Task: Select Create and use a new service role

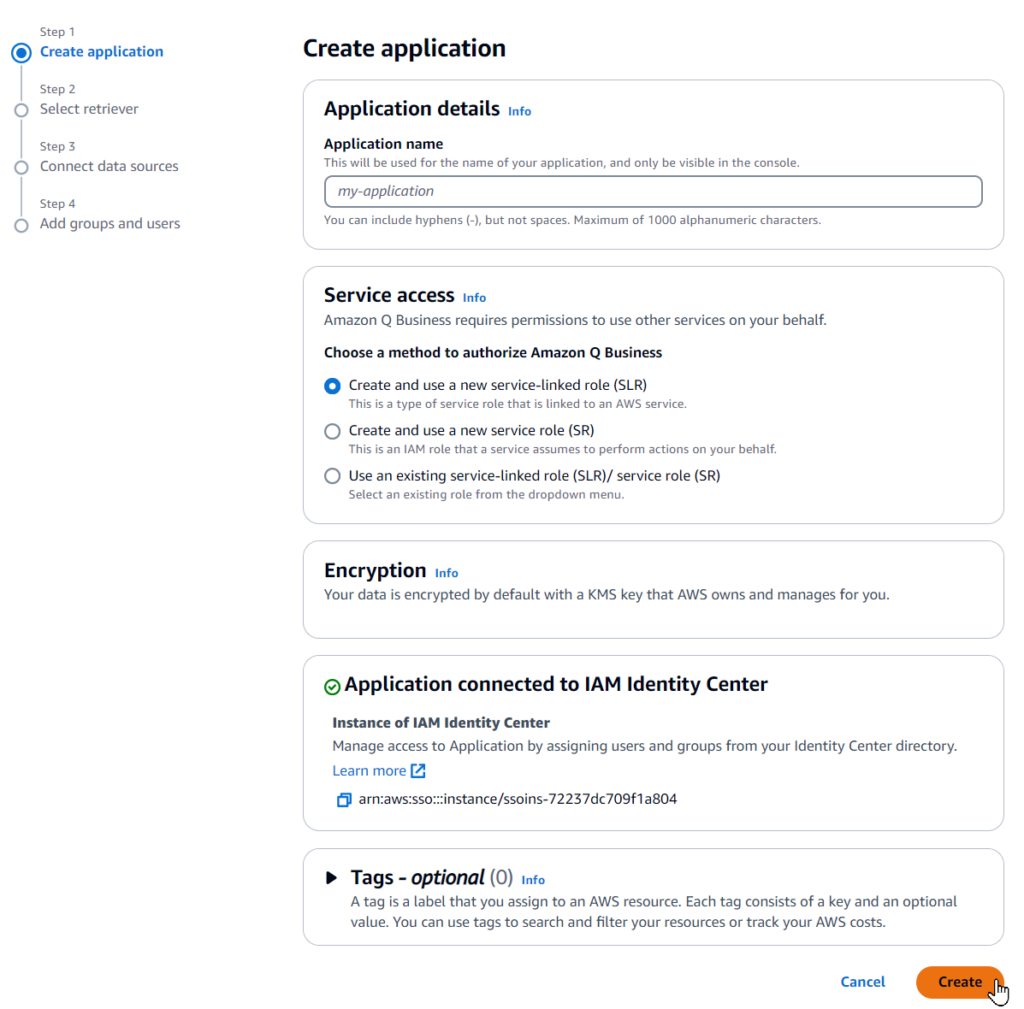Action: tap(332, 430)
